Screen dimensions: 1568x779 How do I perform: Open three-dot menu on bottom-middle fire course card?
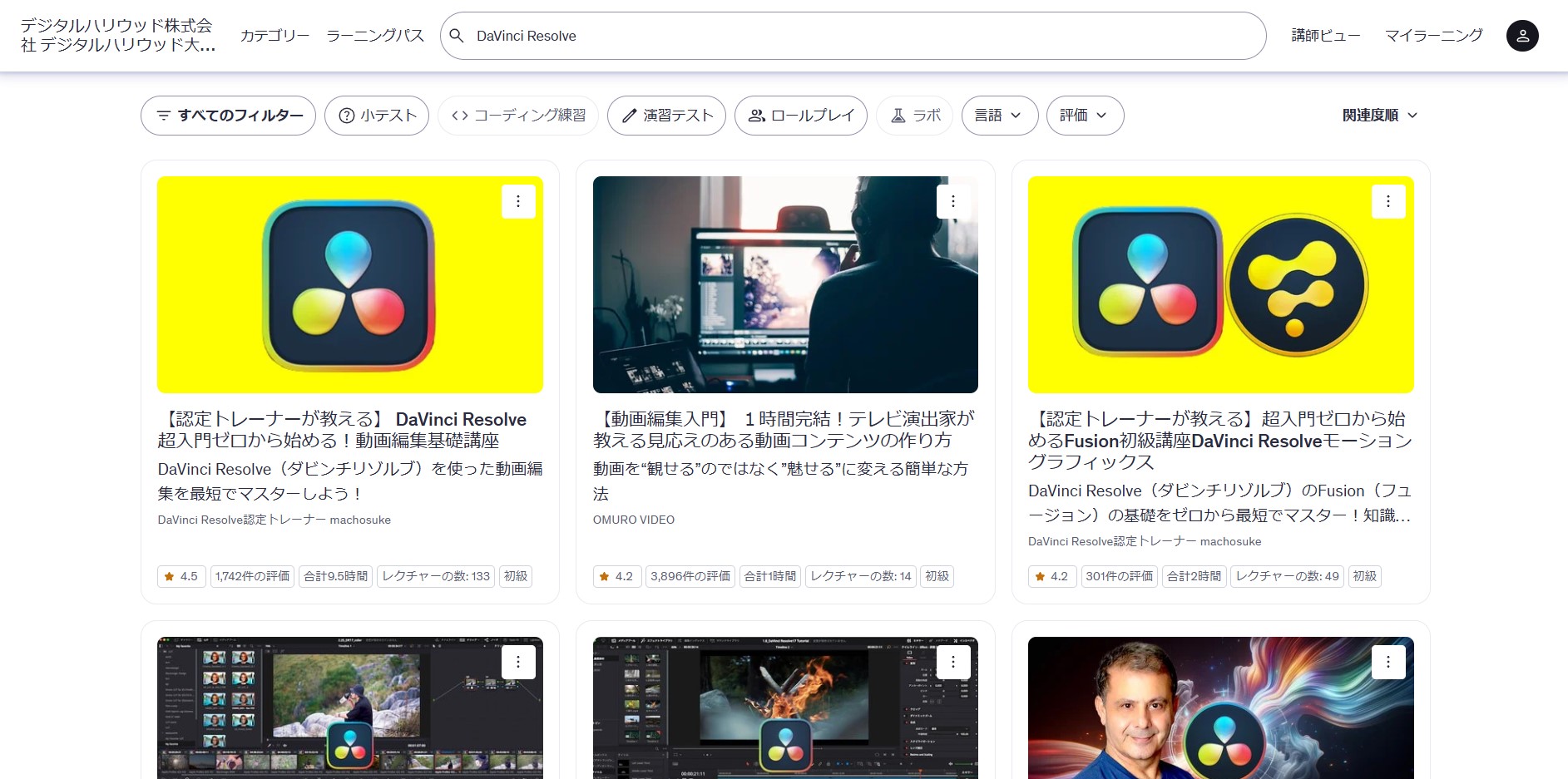tap(952, 662)
